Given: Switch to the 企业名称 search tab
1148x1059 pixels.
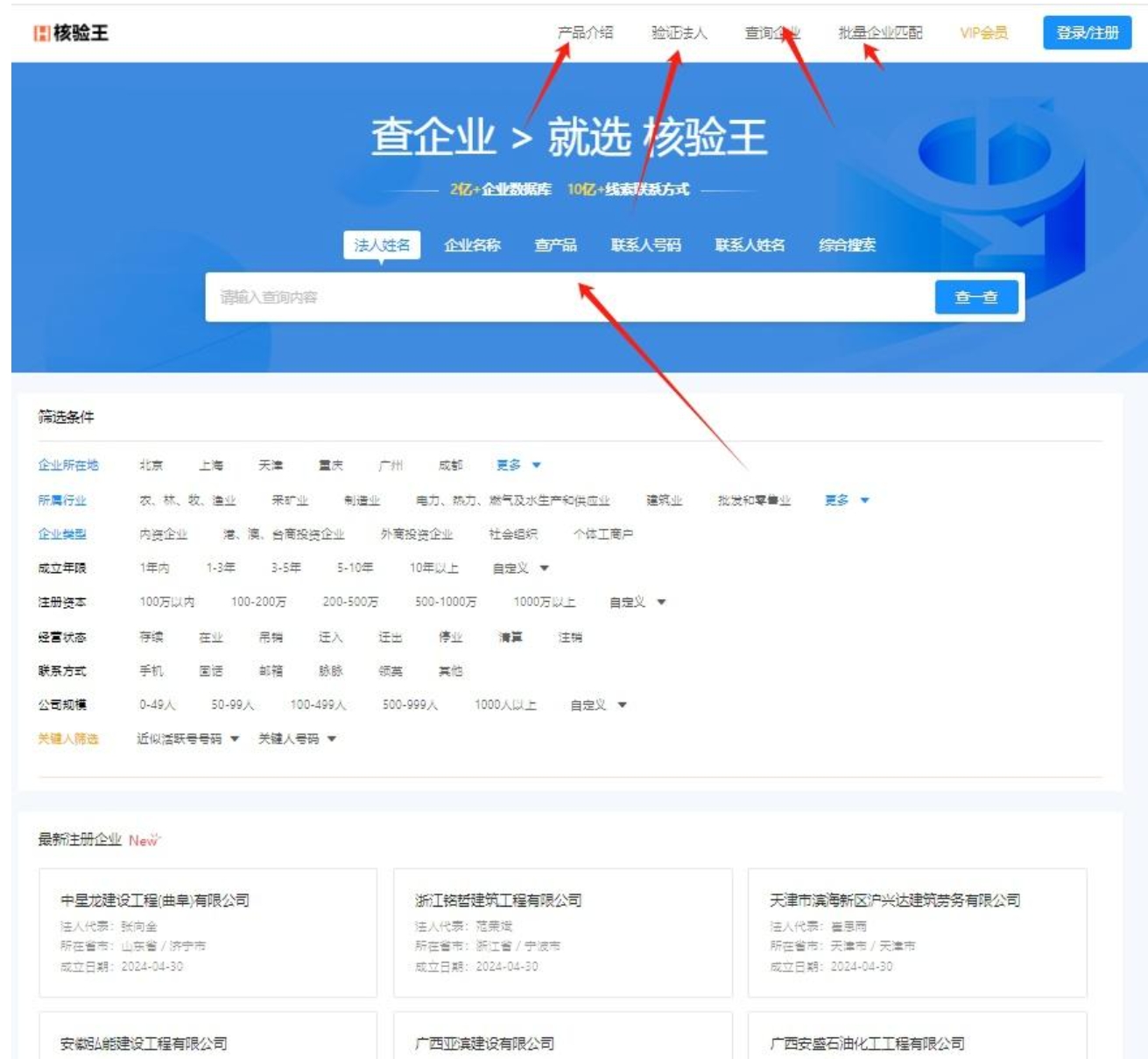Looking at the screenshot, I should coord(472,245).
